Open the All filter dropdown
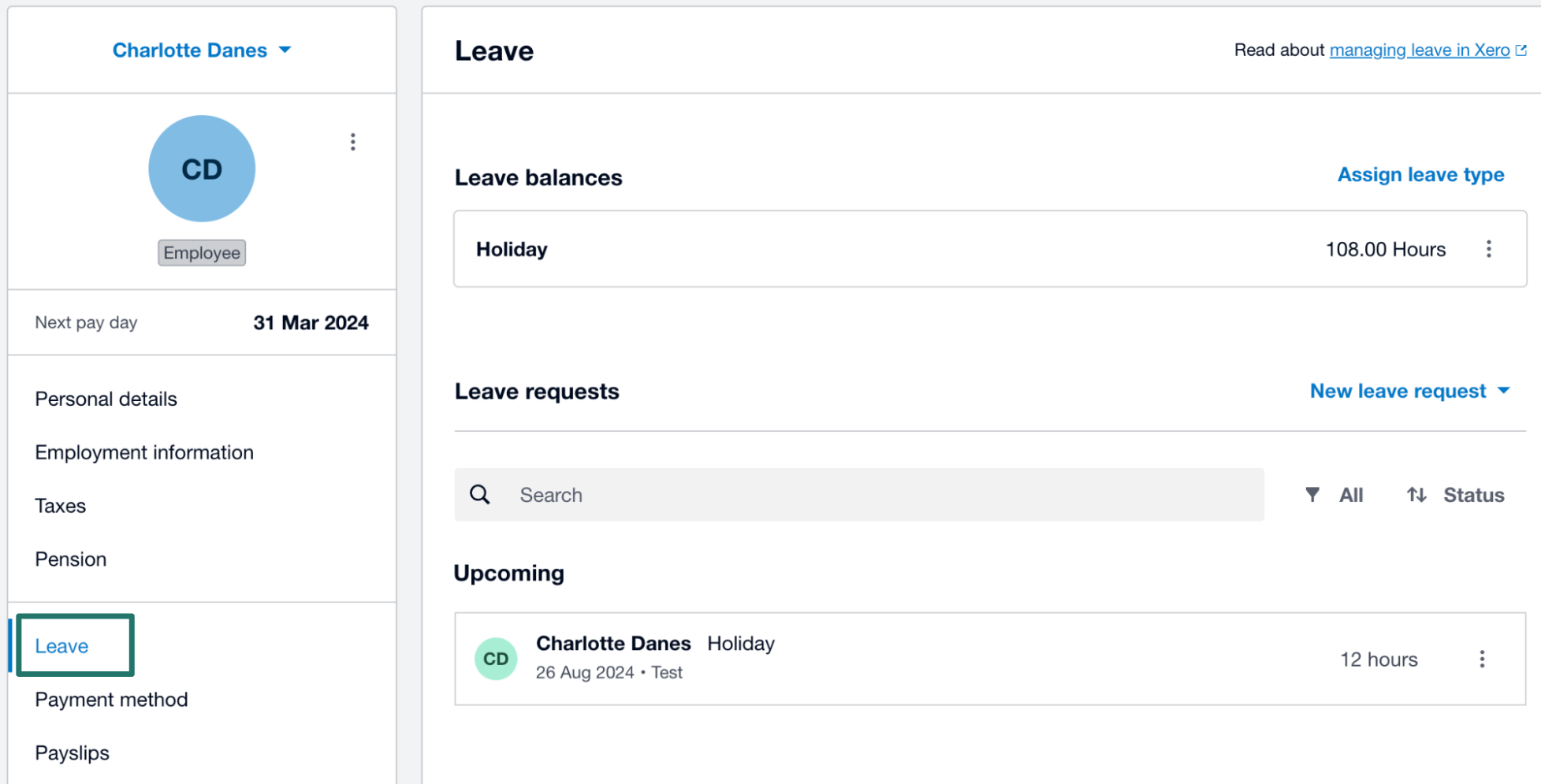Screen dimensions: 1541x784 pos(1334,495)
